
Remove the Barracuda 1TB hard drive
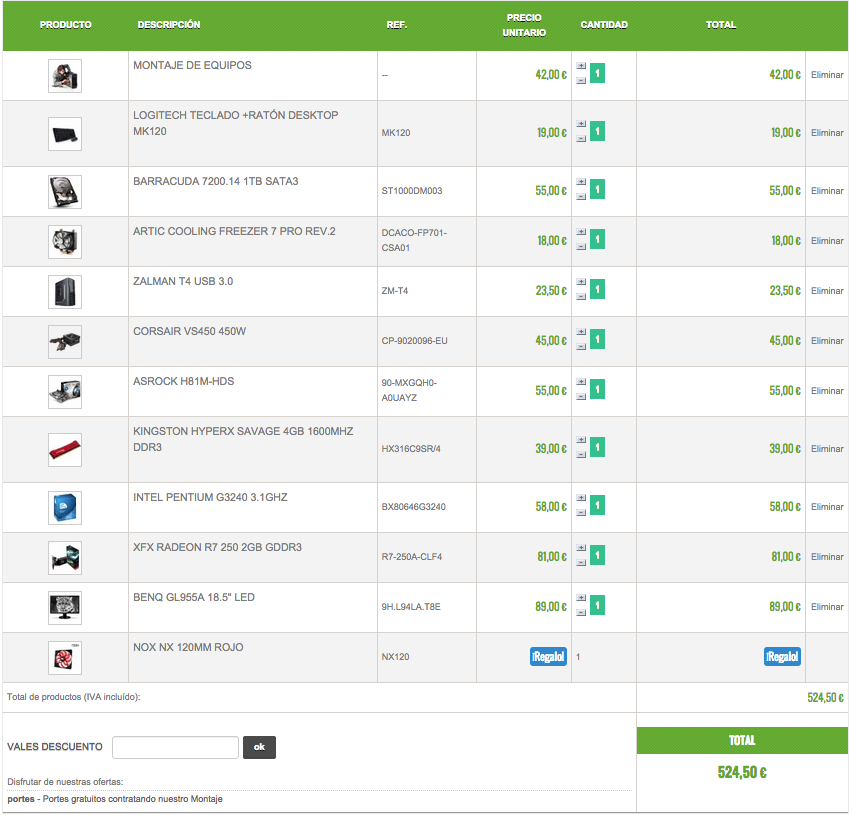[827, 192]
